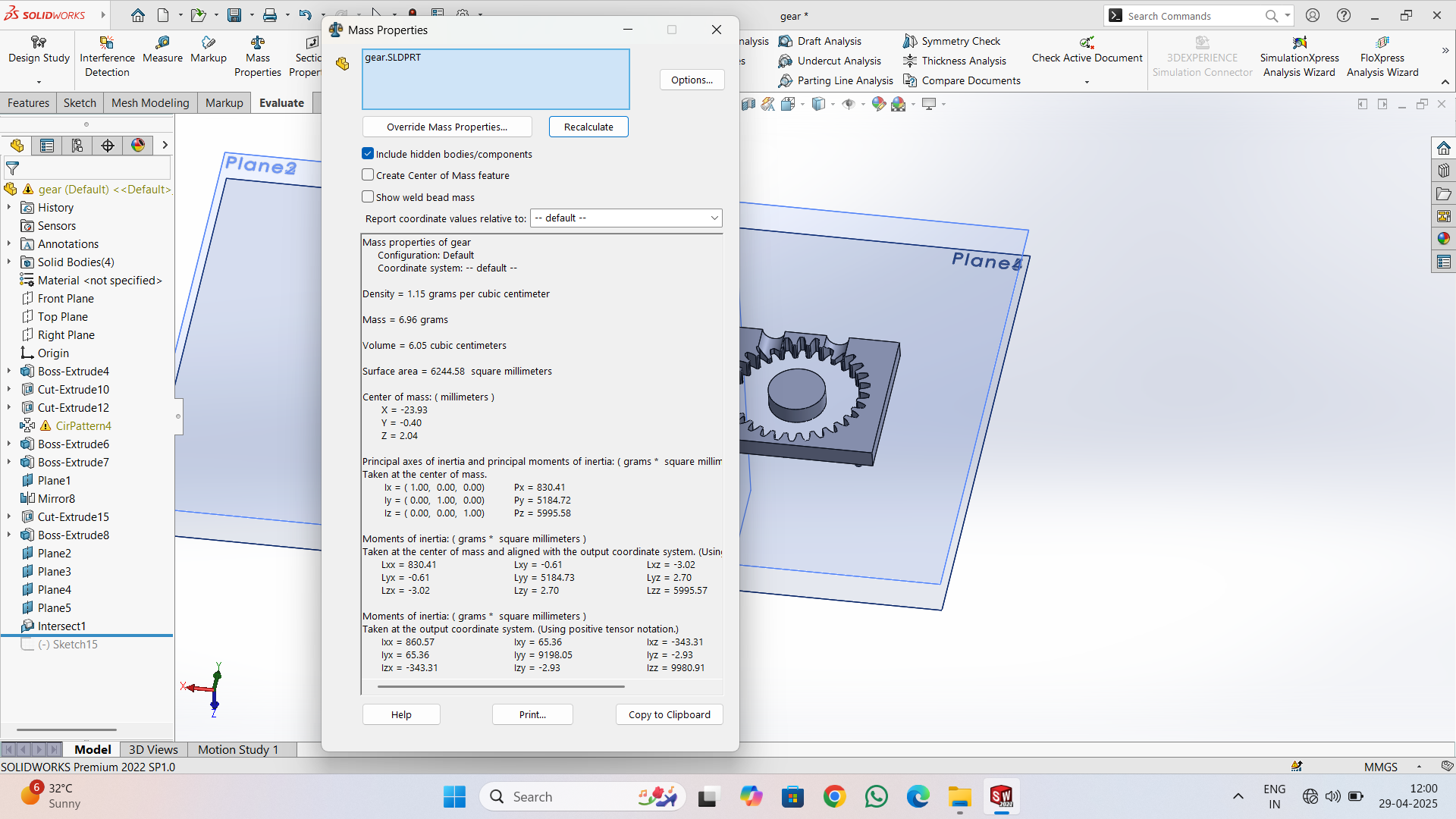Launch Interference Detection
This screenshot has height=819, width=1456.
click(107, 57)
